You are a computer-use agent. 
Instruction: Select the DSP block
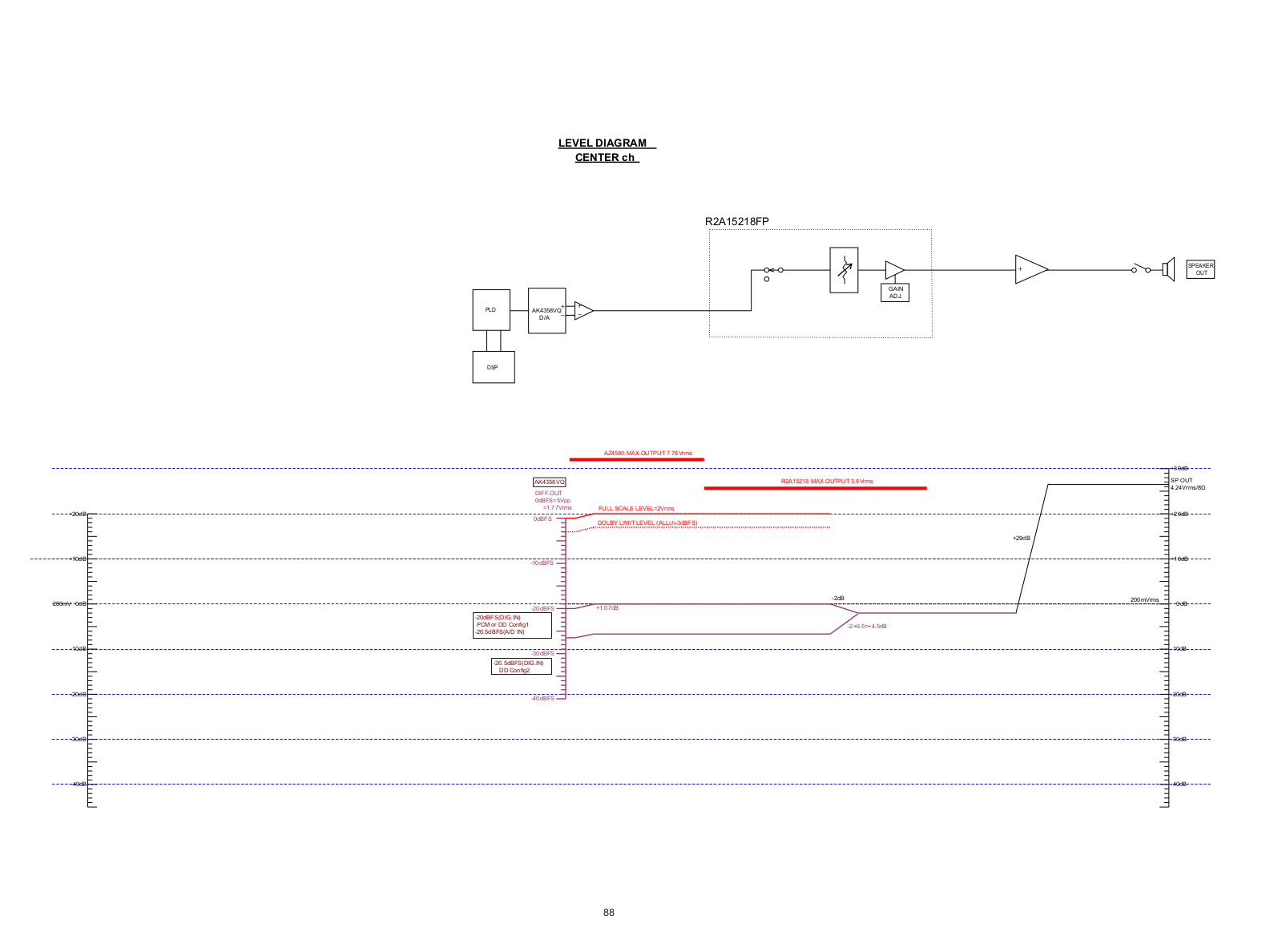493,367
